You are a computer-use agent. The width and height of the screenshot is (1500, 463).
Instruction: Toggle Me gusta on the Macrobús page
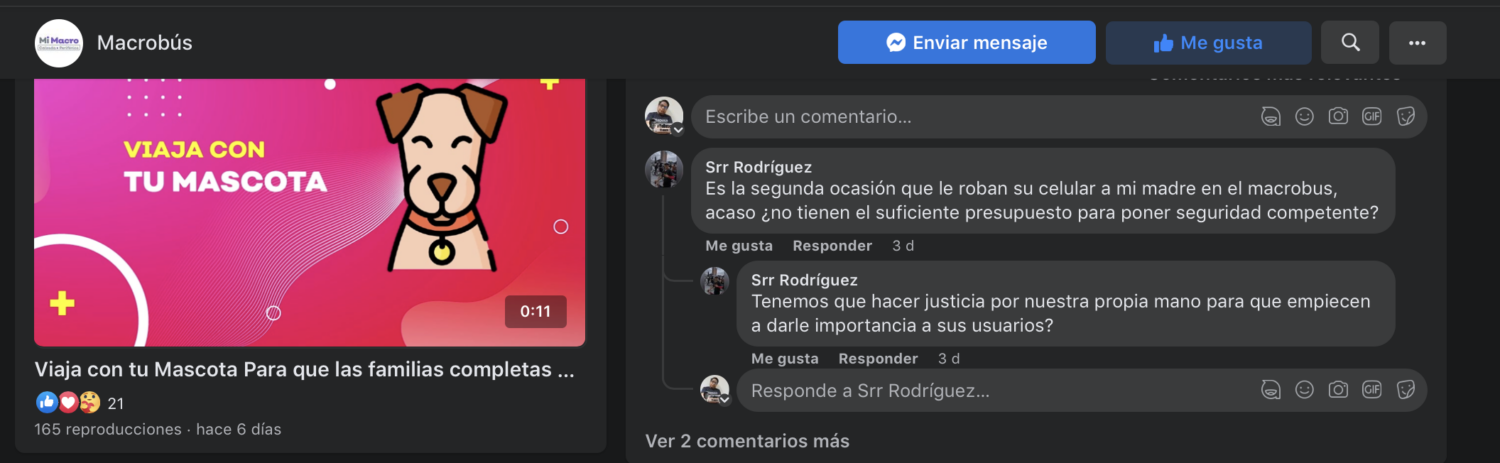tap(1208, 43)
